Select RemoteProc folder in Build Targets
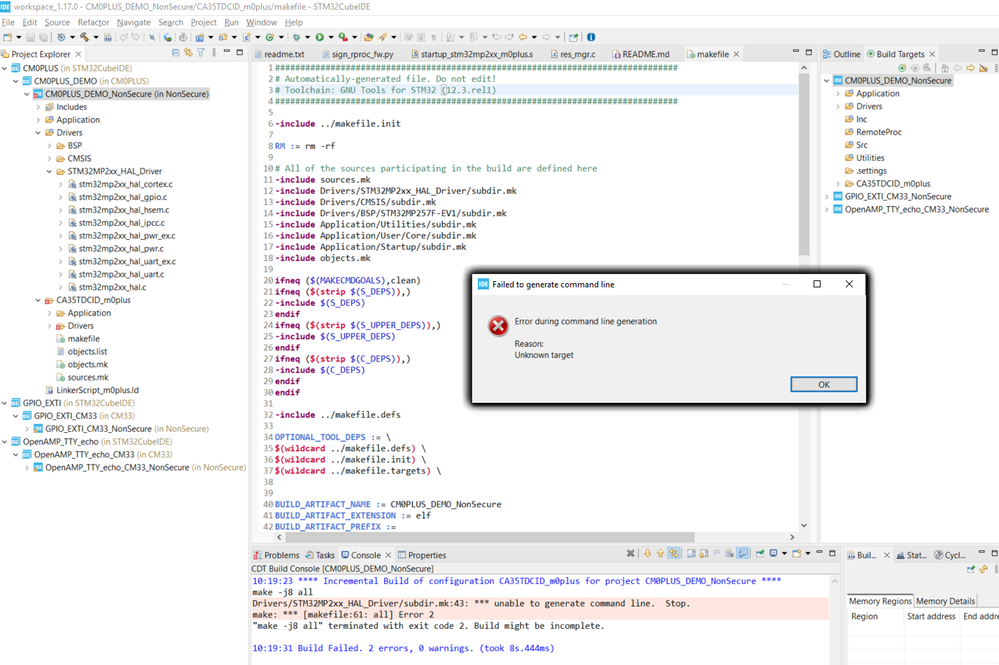 tap(873, 132)
